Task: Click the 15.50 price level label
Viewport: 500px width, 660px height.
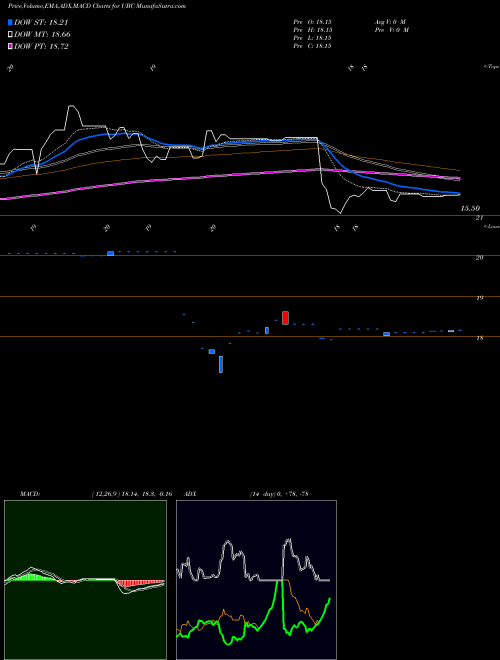Action: click(470, 208)
